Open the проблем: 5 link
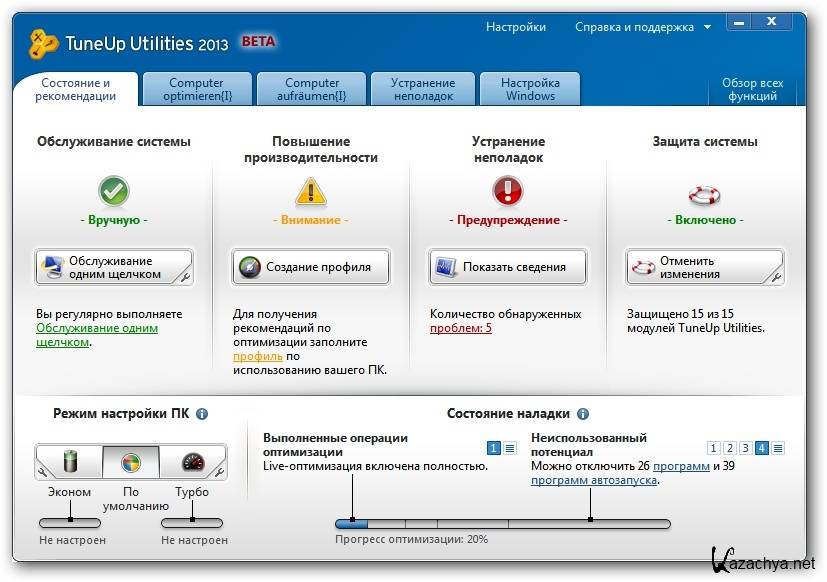827x582 pixels. tap(461, 328)
